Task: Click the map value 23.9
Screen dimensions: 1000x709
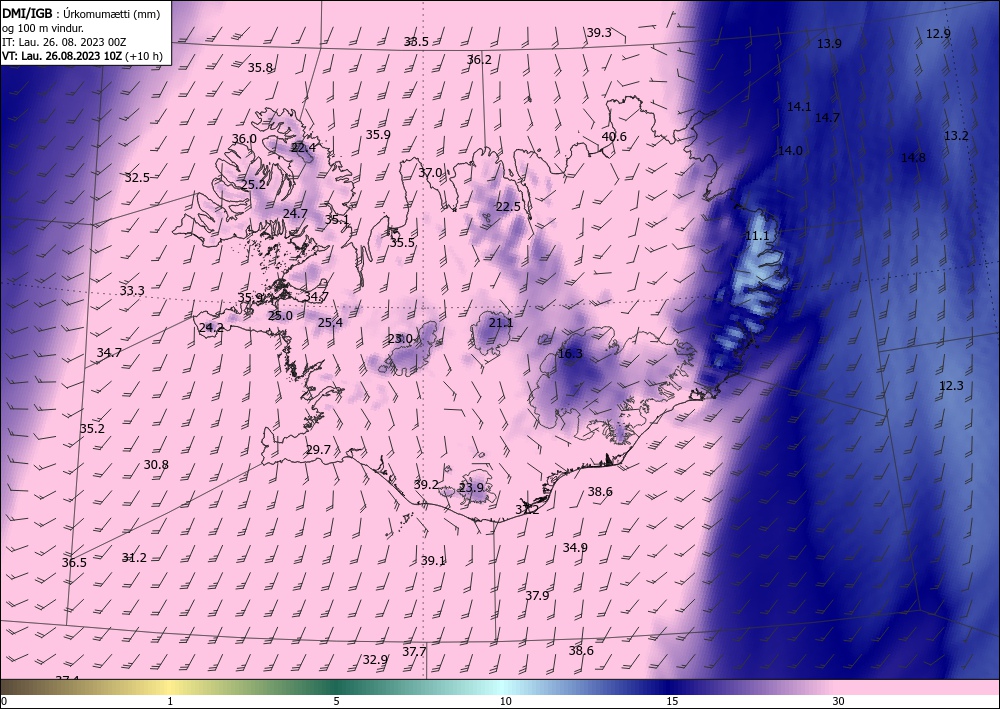Action: click(471, 488)
